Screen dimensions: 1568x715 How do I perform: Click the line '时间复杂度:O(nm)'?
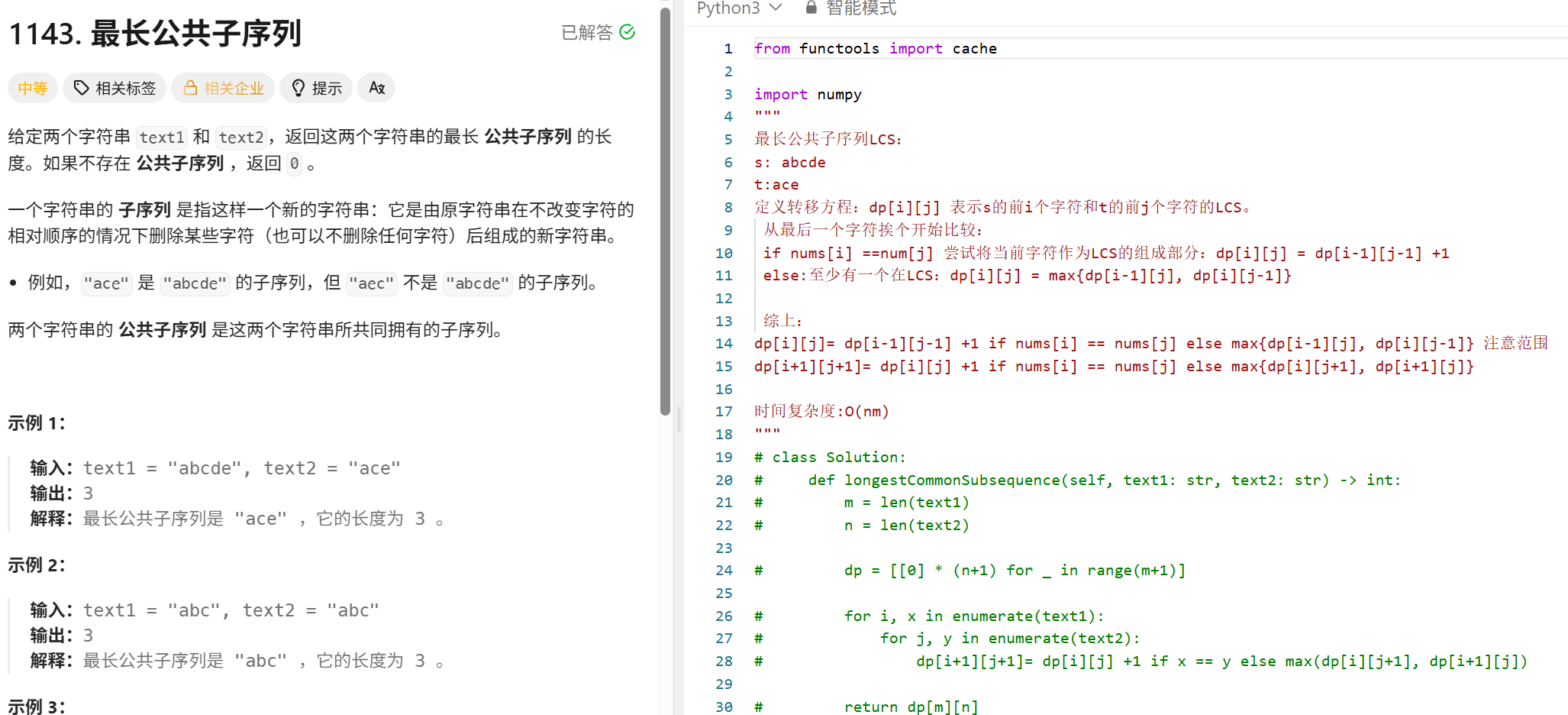(822, 411)
